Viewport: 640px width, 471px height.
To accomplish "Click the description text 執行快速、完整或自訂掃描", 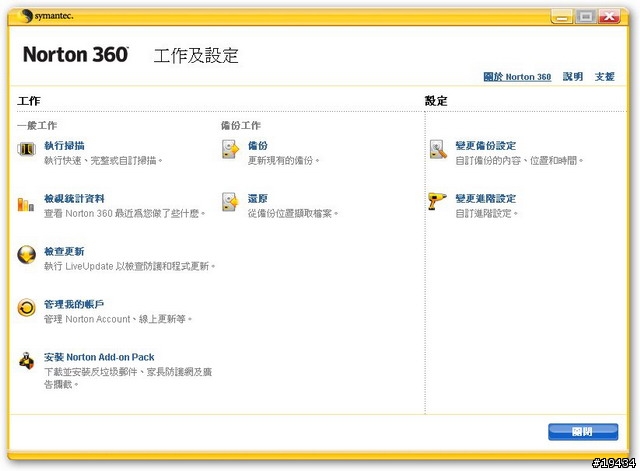I will click(103, 160).
